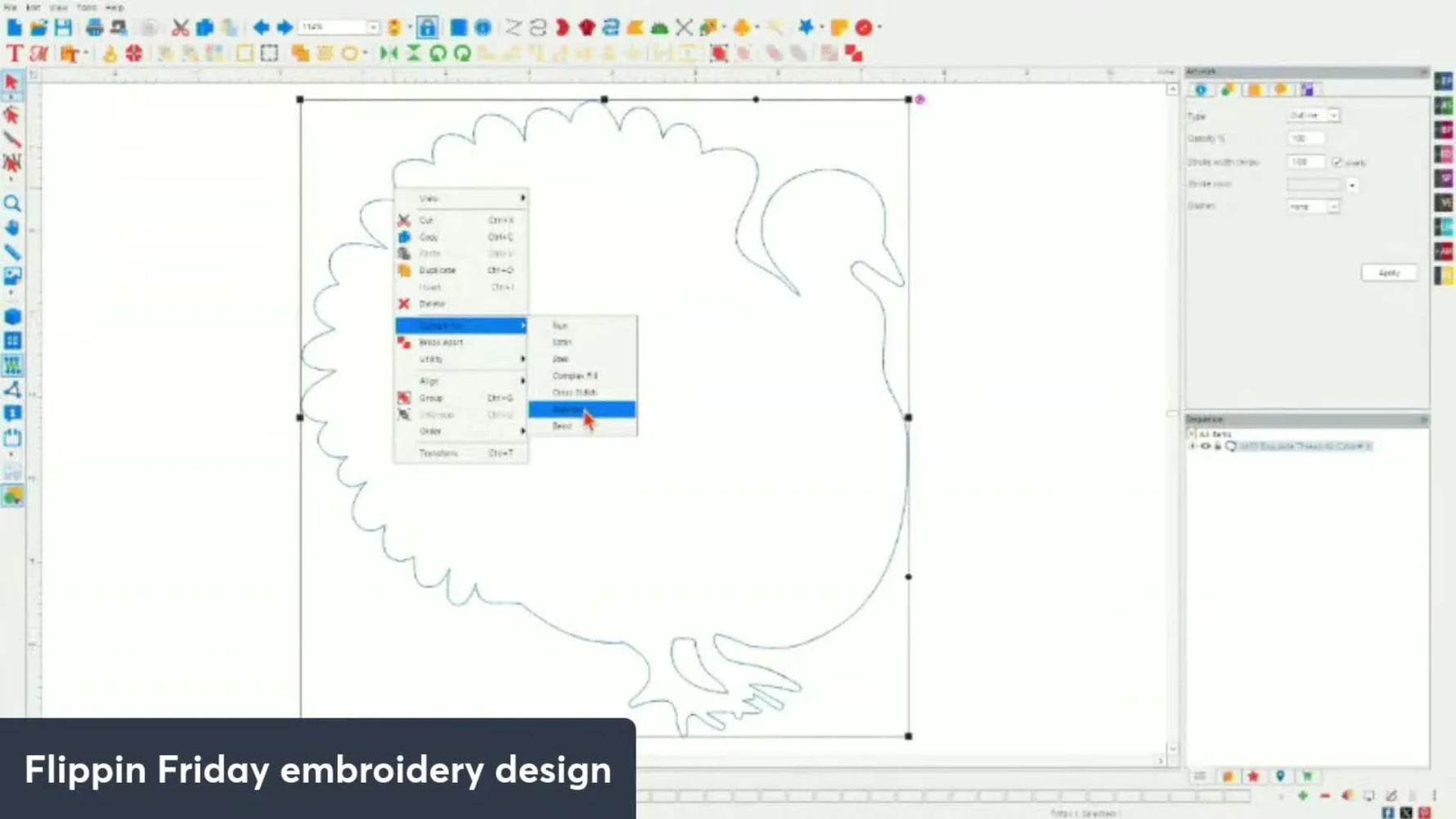The height and width of the screenshot is (819, 1456).
Task: Open a file using the folder icon
Action: tap(38, 27)
